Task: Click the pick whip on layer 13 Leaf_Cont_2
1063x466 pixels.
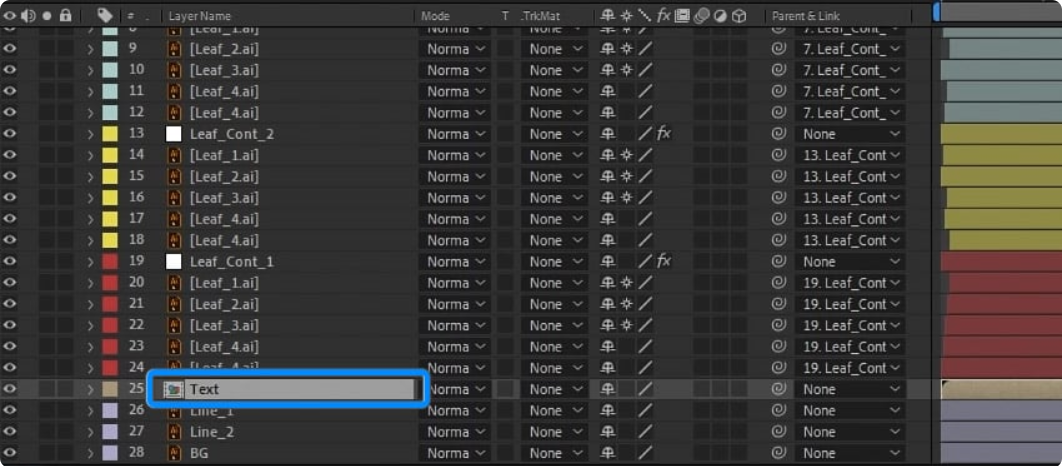Action: click(780, 134)
